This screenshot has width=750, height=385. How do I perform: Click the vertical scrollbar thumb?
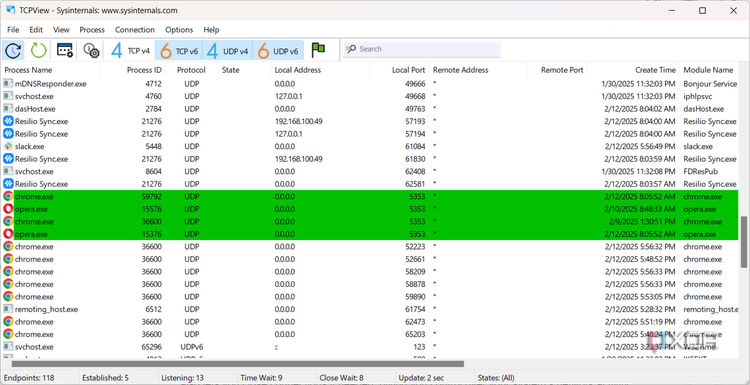click(744, 242)
